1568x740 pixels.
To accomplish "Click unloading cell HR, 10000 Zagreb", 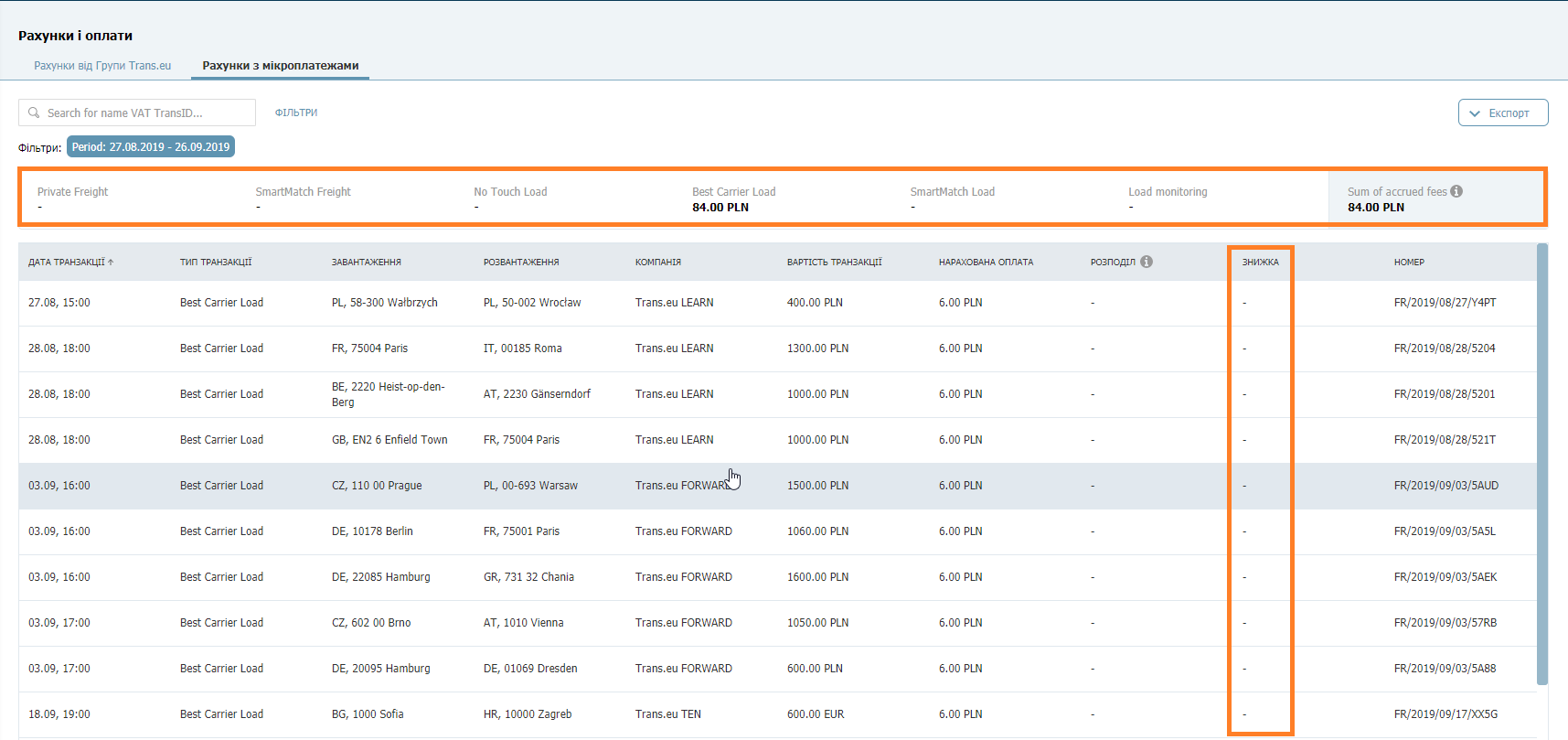I will click(528, 714).
